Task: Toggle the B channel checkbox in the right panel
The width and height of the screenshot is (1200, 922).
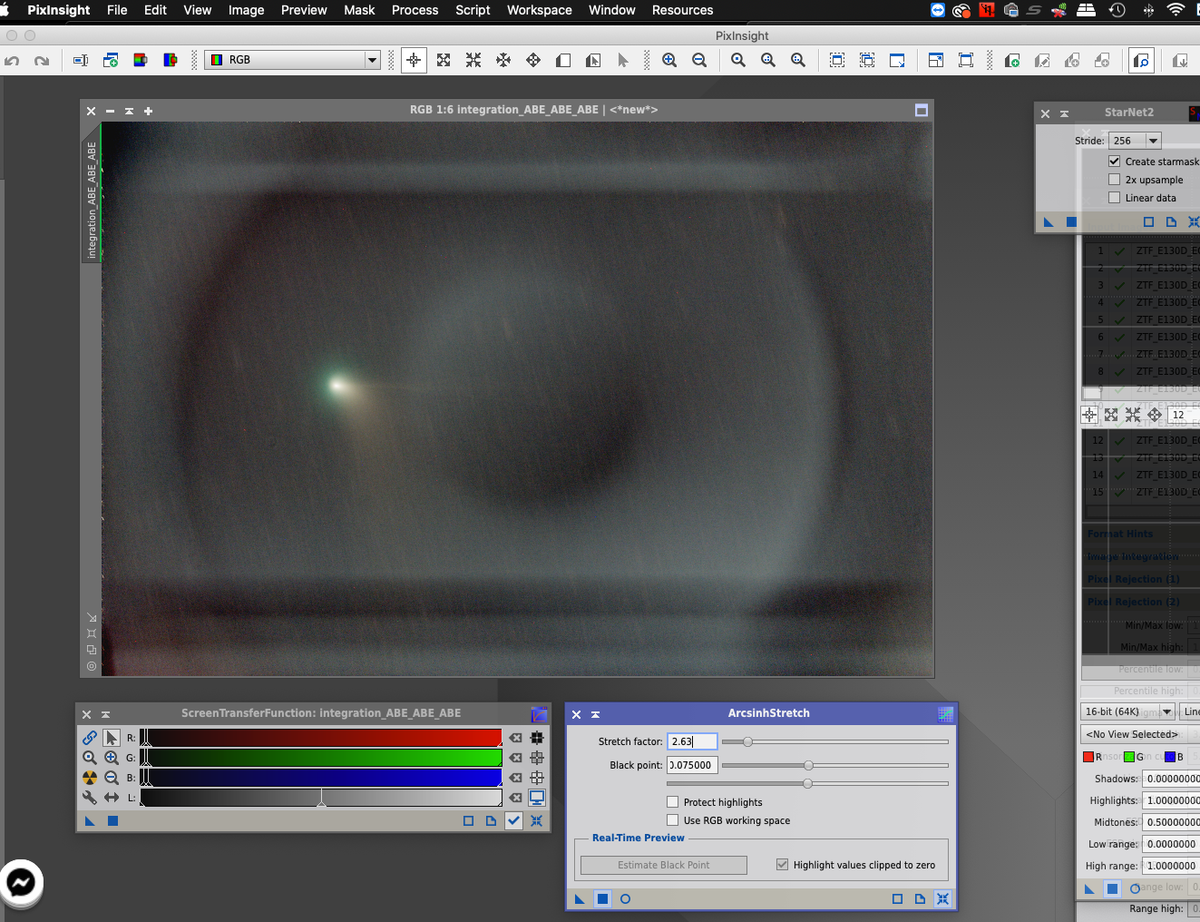Action: [1169, 757]
